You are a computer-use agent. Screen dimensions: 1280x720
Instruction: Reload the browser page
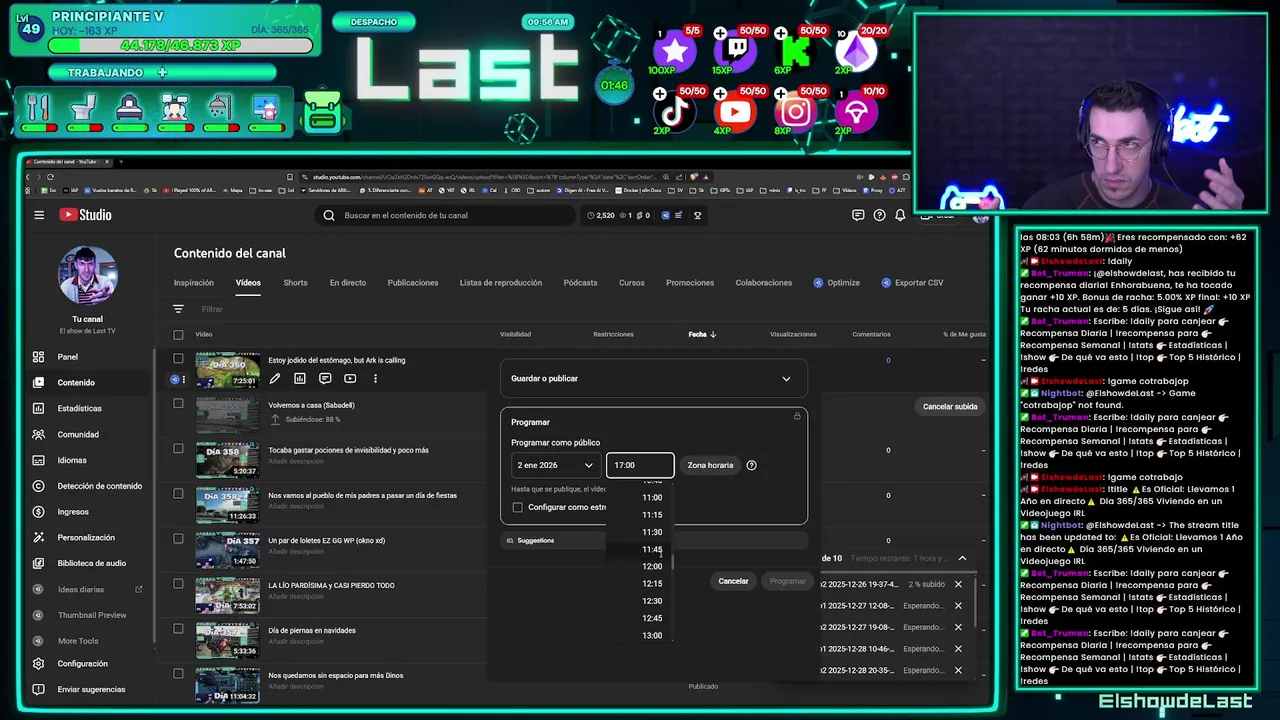tap(49, 177)
